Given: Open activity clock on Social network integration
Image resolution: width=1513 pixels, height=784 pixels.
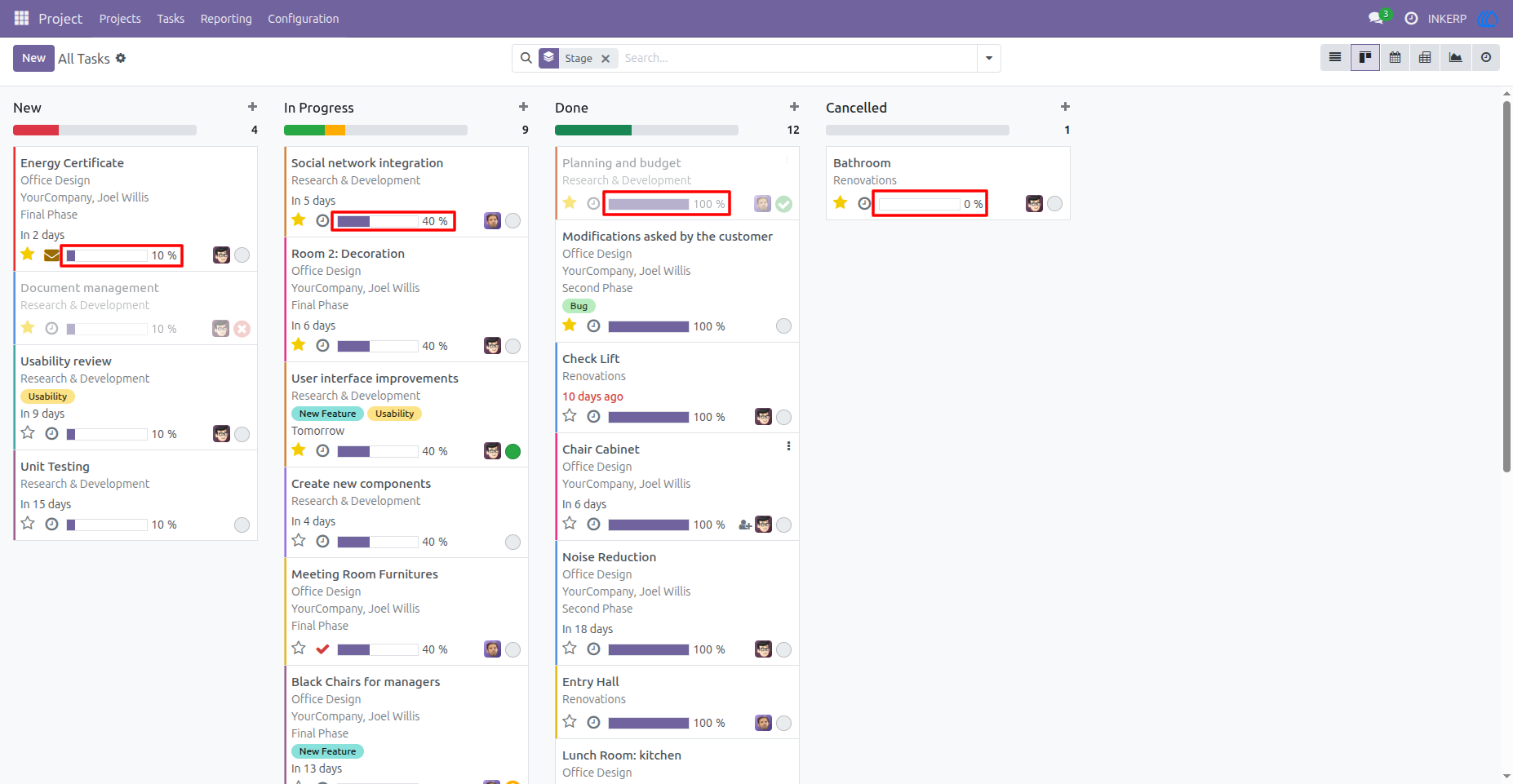Looking at the screenshot, I should point(322,221).
